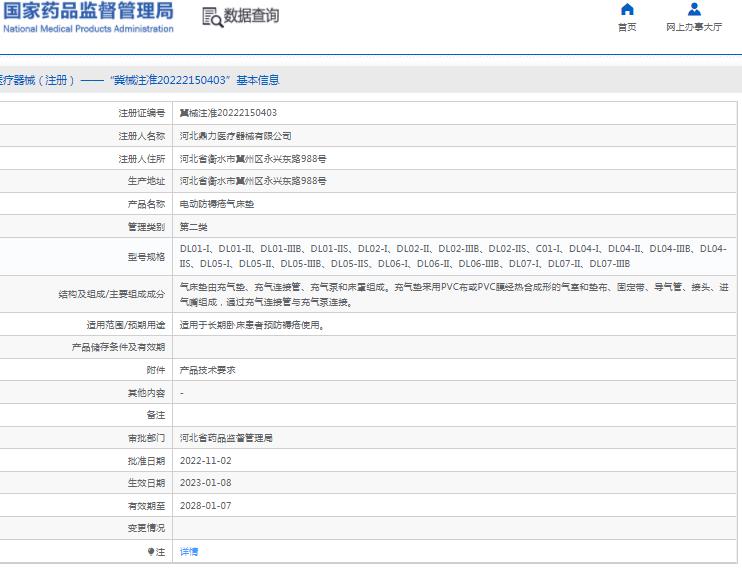Click the 产品技术要求 attachment text
The height and width of the screenshot is (571, 742).
(x=207, y=370)
